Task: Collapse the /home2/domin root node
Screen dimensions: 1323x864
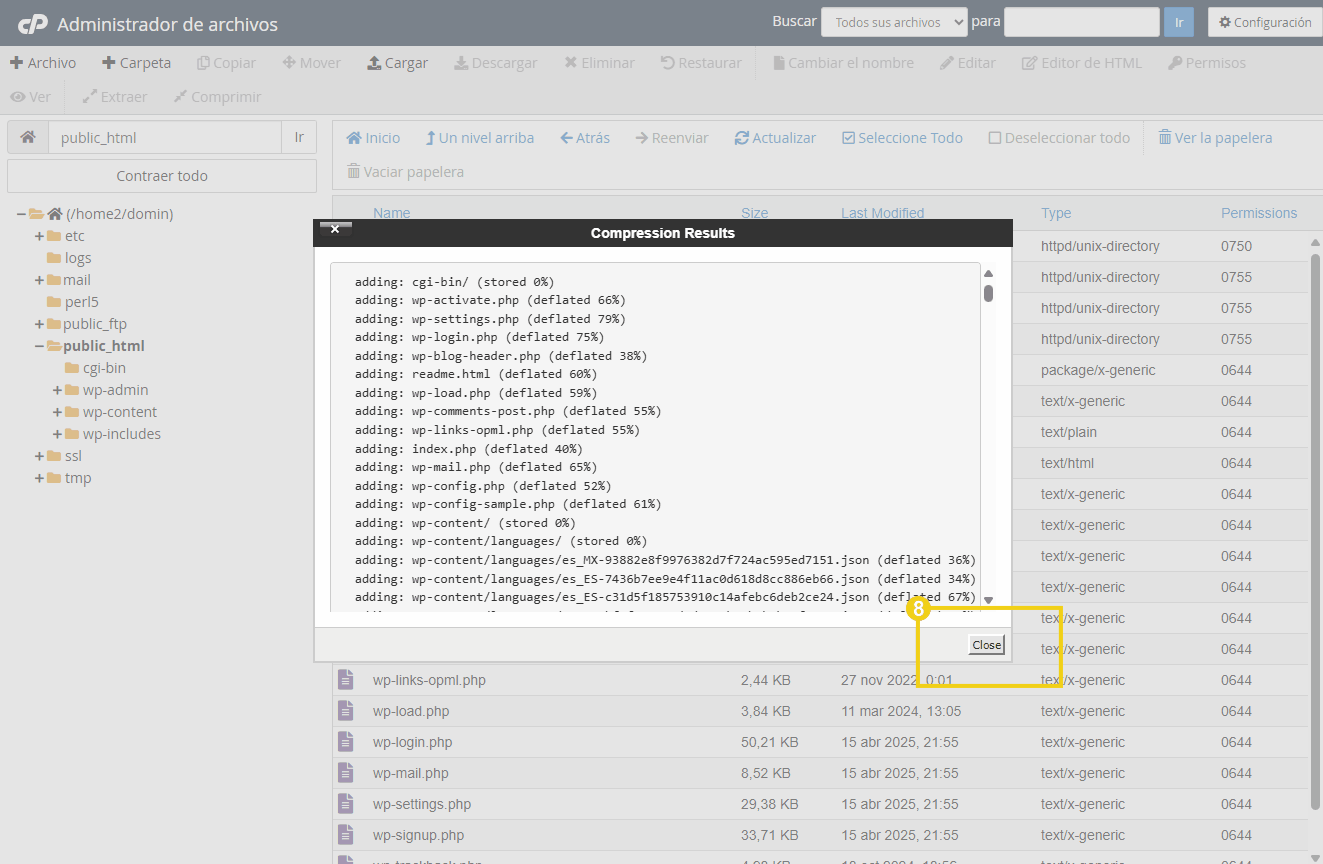Action: point(21,214)
